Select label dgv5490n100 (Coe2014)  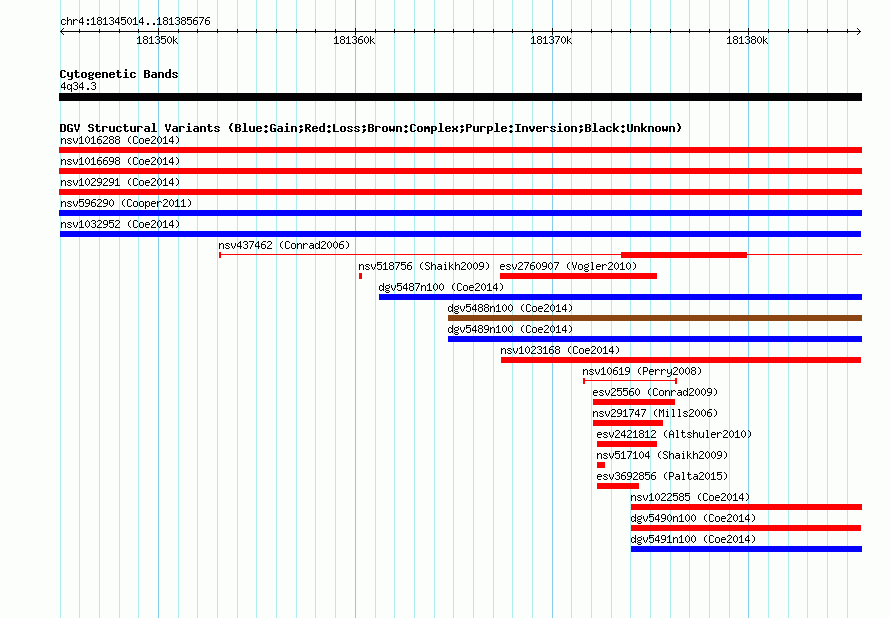pyautogui.click(x=693, y=518)
